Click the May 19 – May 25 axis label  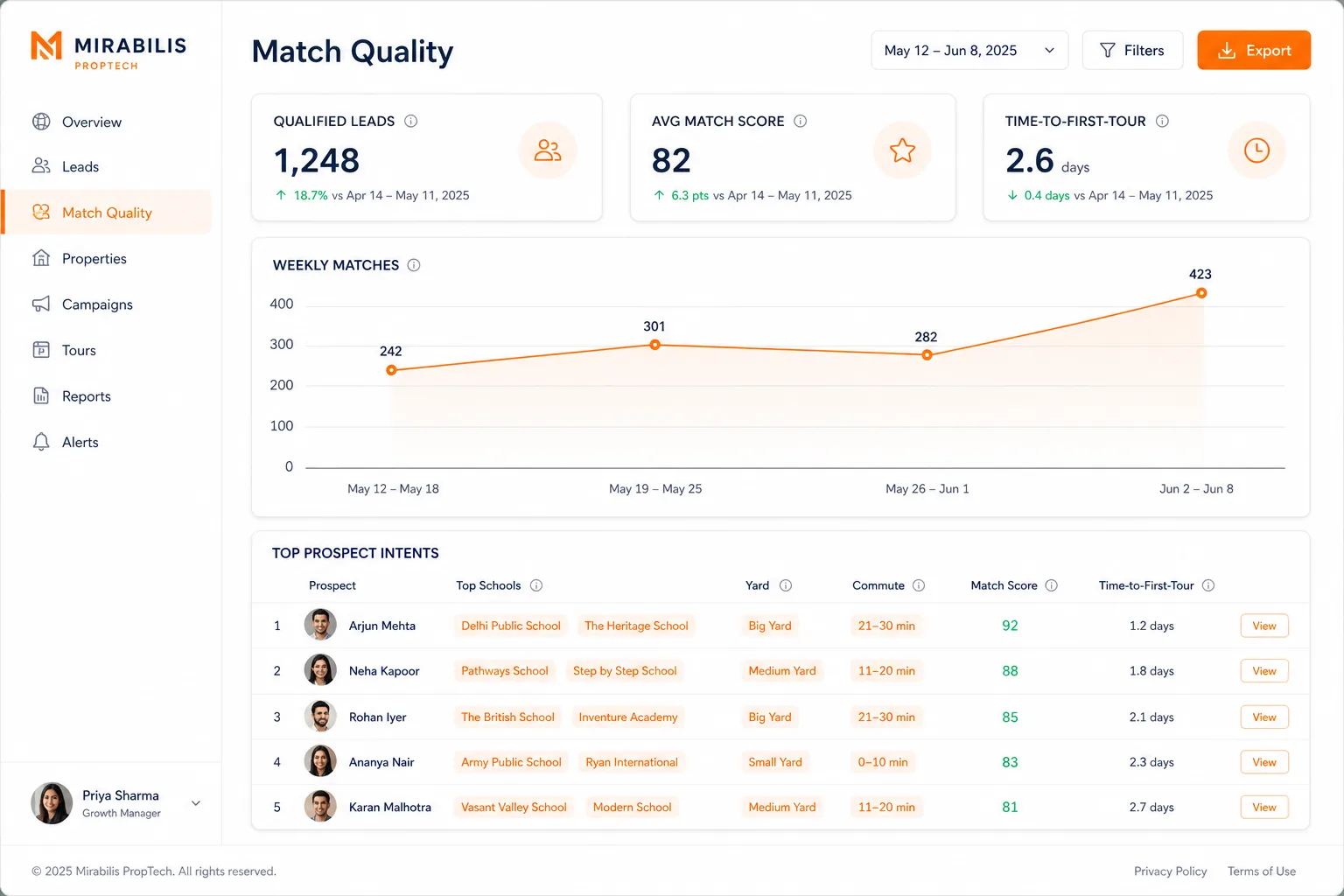[655, 488]
